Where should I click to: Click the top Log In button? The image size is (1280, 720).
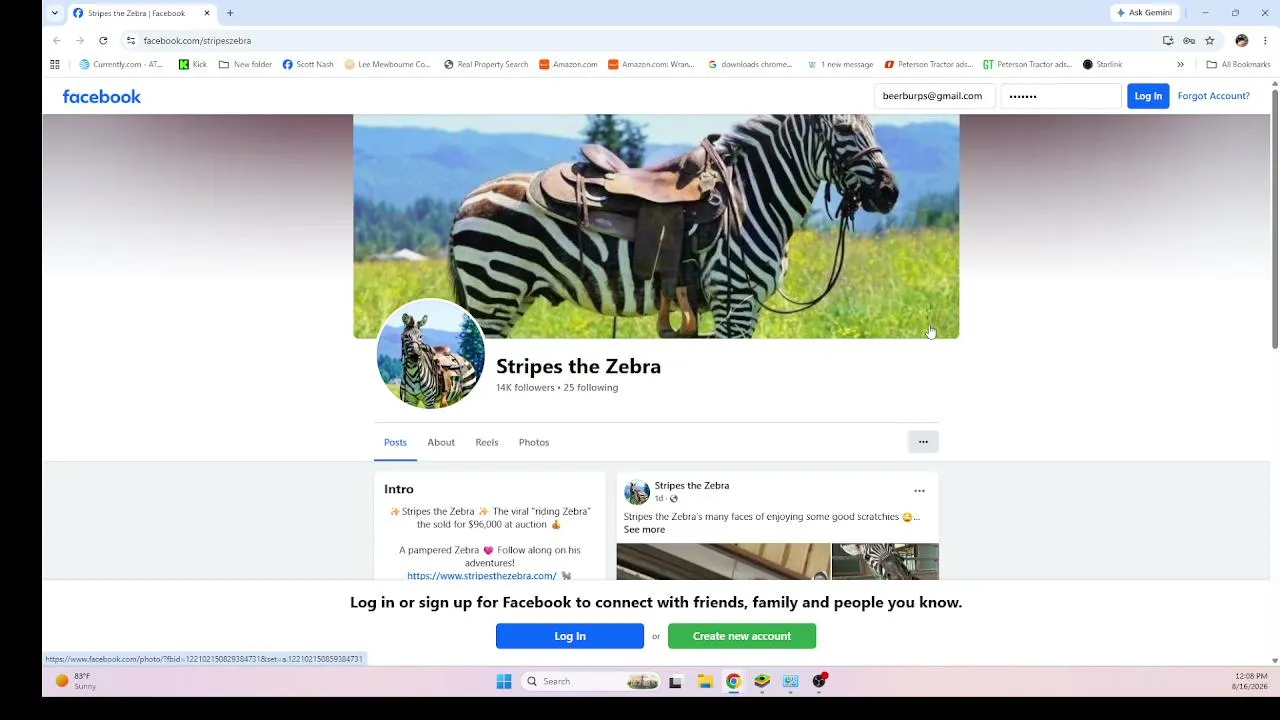point(1148,96)
